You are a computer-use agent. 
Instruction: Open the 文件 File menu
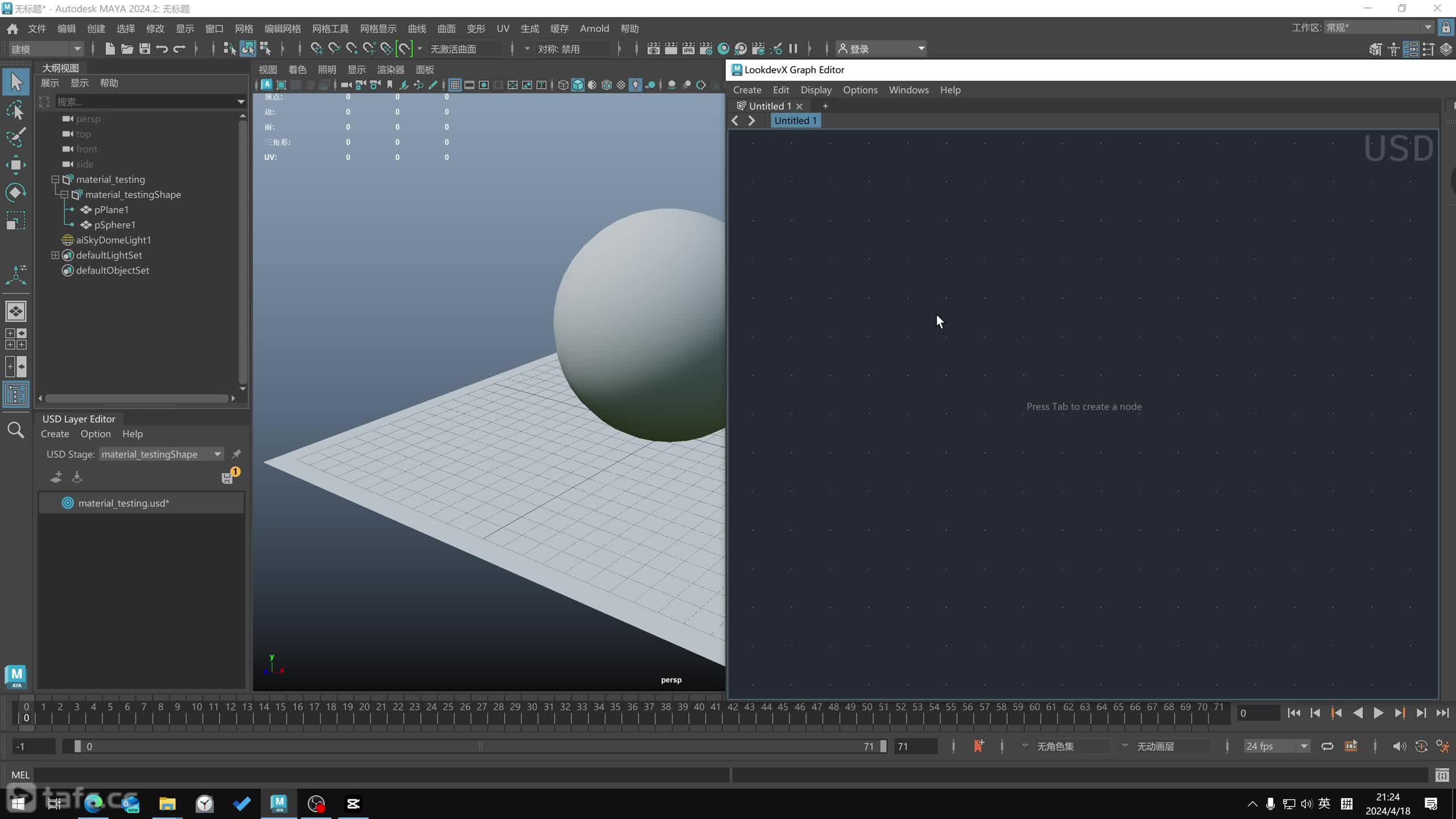click(x=37, y=28)
